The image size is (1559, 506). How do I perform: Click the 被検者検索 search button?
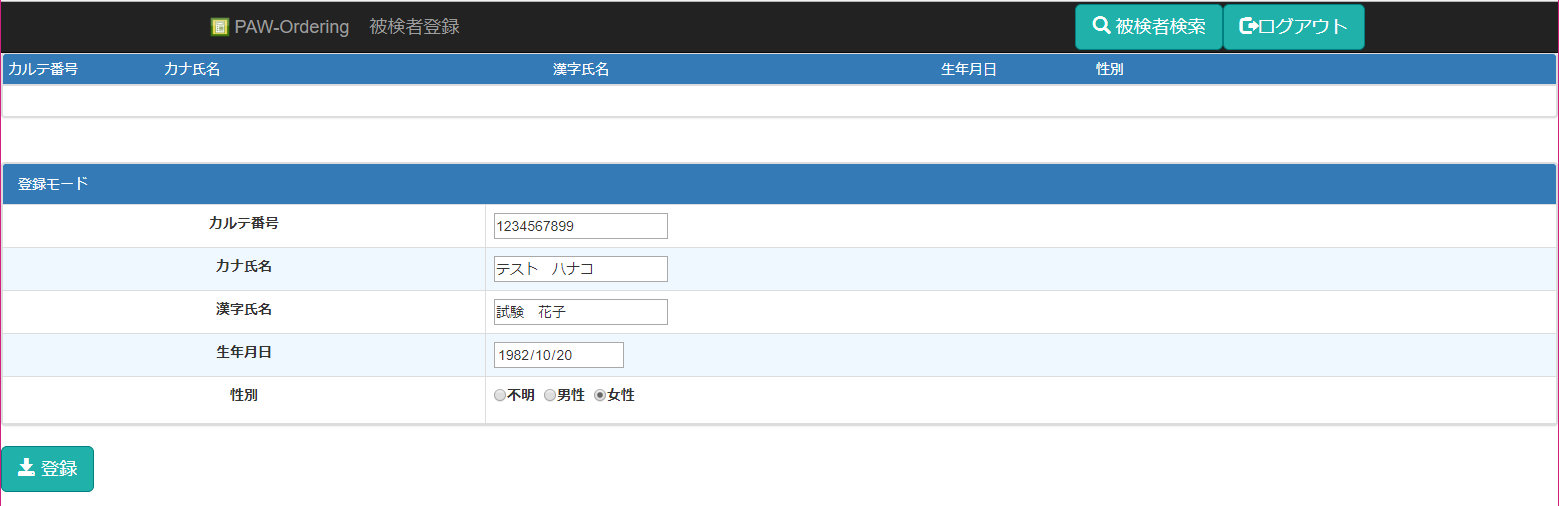click(x=1149, y=27)
